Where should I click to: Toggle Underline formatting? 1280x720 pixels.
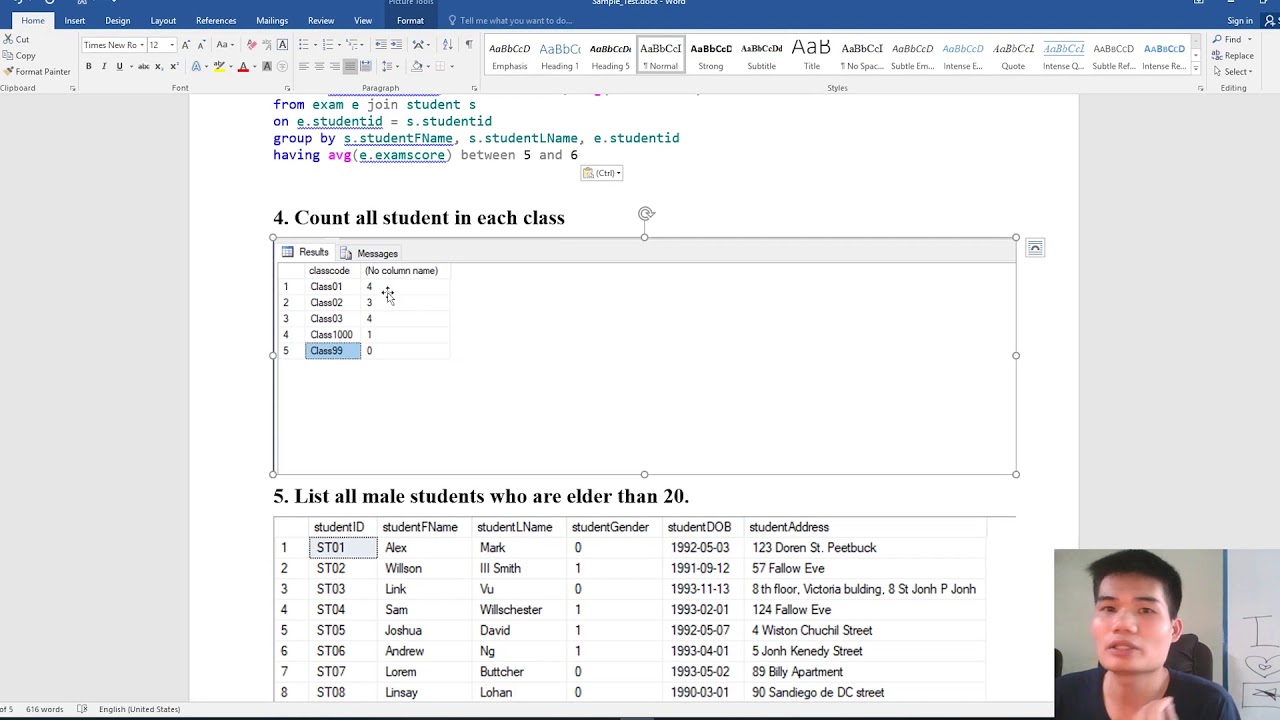pyautogui.click(x=119, y=66)
